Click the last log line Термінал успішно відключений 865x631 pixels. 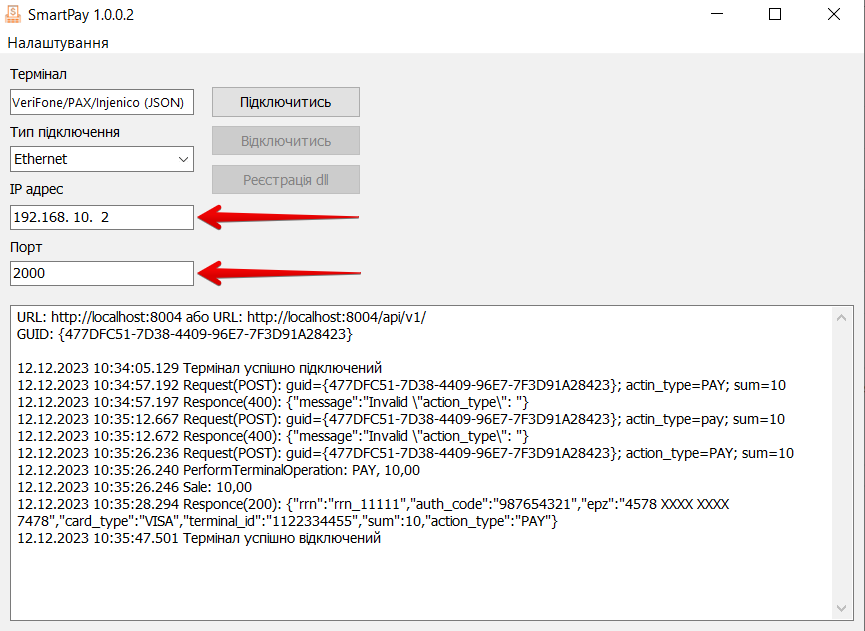(199, 538)
